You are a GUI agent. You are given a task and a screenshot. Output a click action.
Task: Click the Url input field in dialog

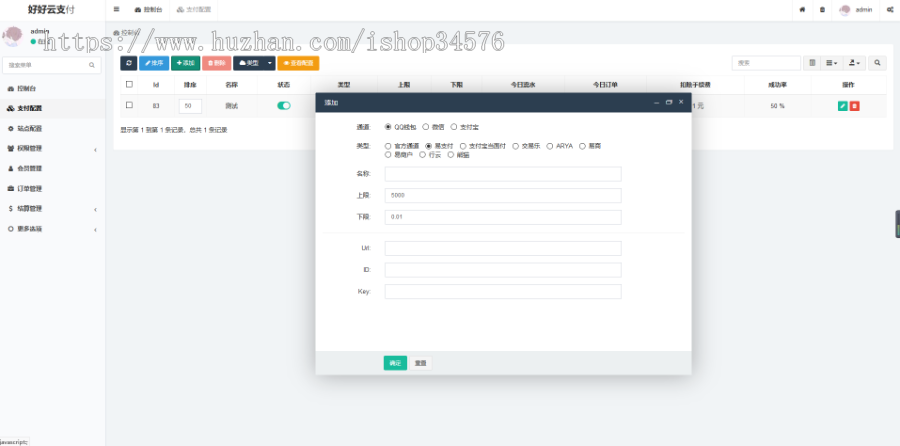pos(503,249)
